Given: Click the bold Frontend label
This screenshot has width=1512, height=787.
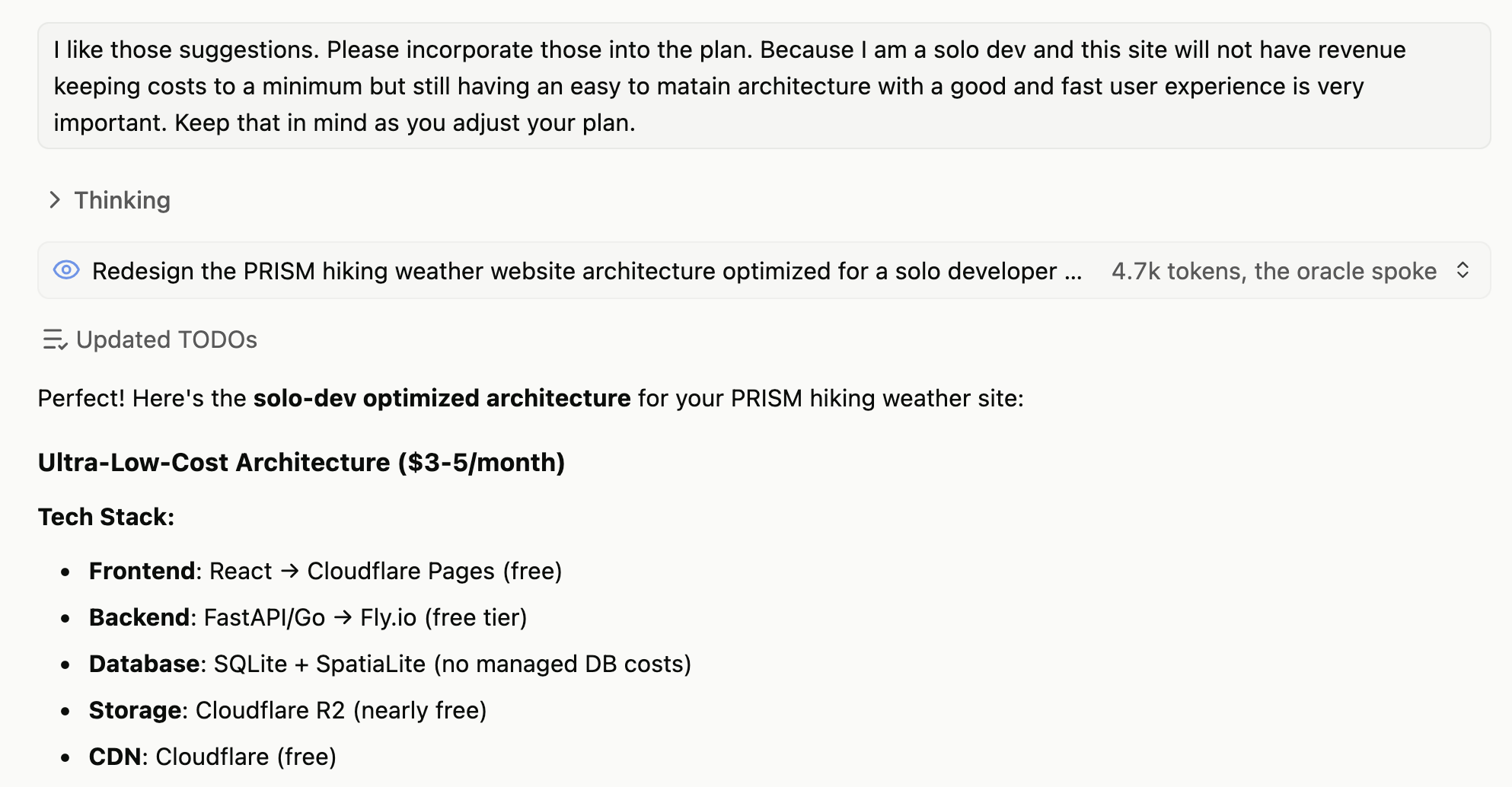Looking at the screenshot, I should (x=142, y=571).
